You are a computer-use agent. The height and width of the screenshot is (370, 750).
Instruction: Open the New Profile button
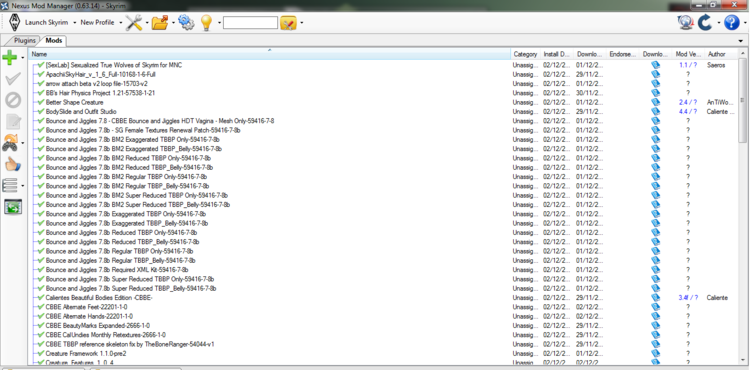coord(97,22)
